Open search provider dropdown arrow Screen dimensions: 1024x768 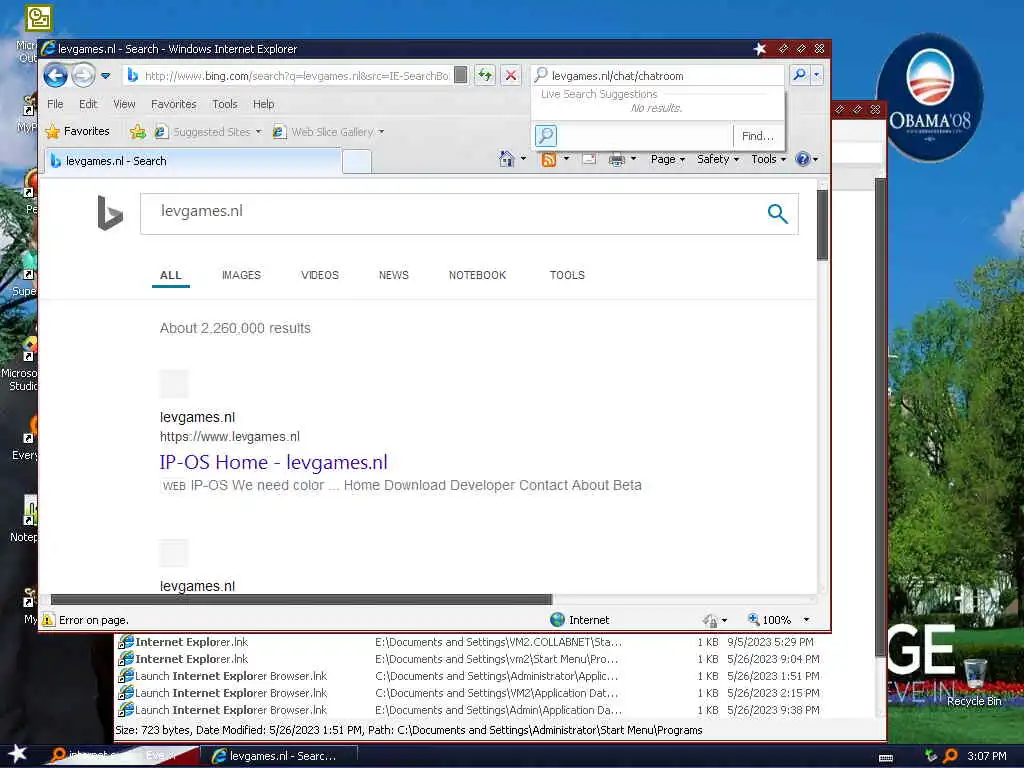pyautogui.click(x=816, y=75)
